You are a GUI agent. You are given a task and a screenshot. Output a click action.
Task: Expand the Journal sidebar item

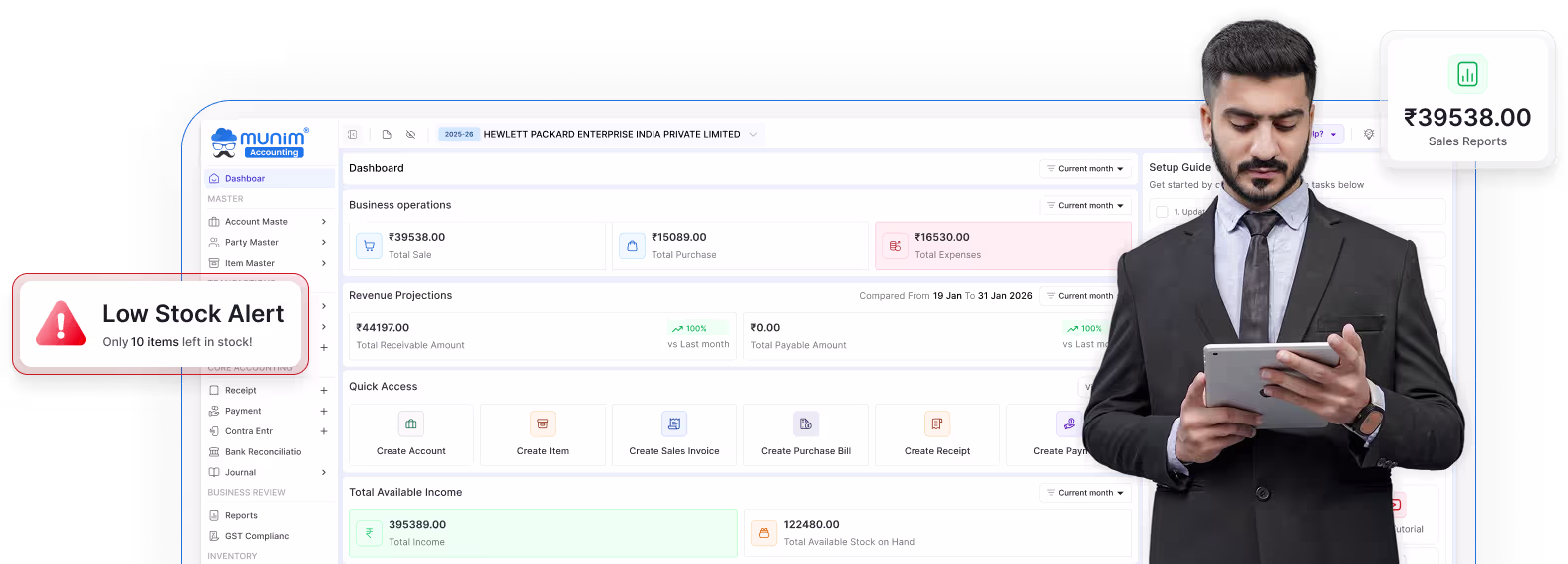[324, 473]
